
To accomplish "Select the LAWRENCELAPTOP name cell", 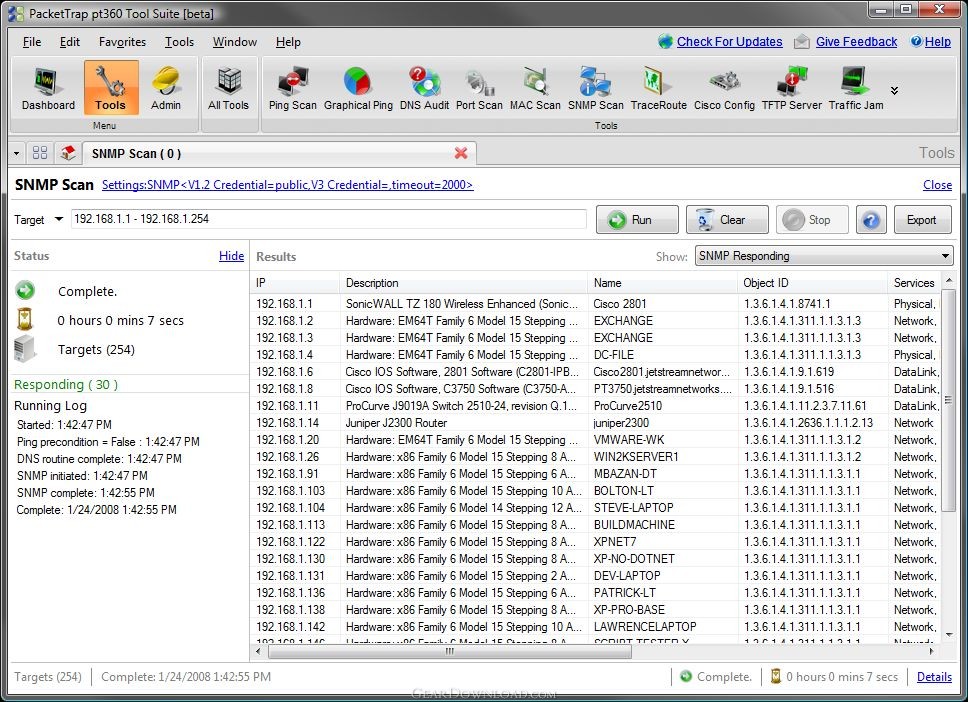I will [645, 627].
